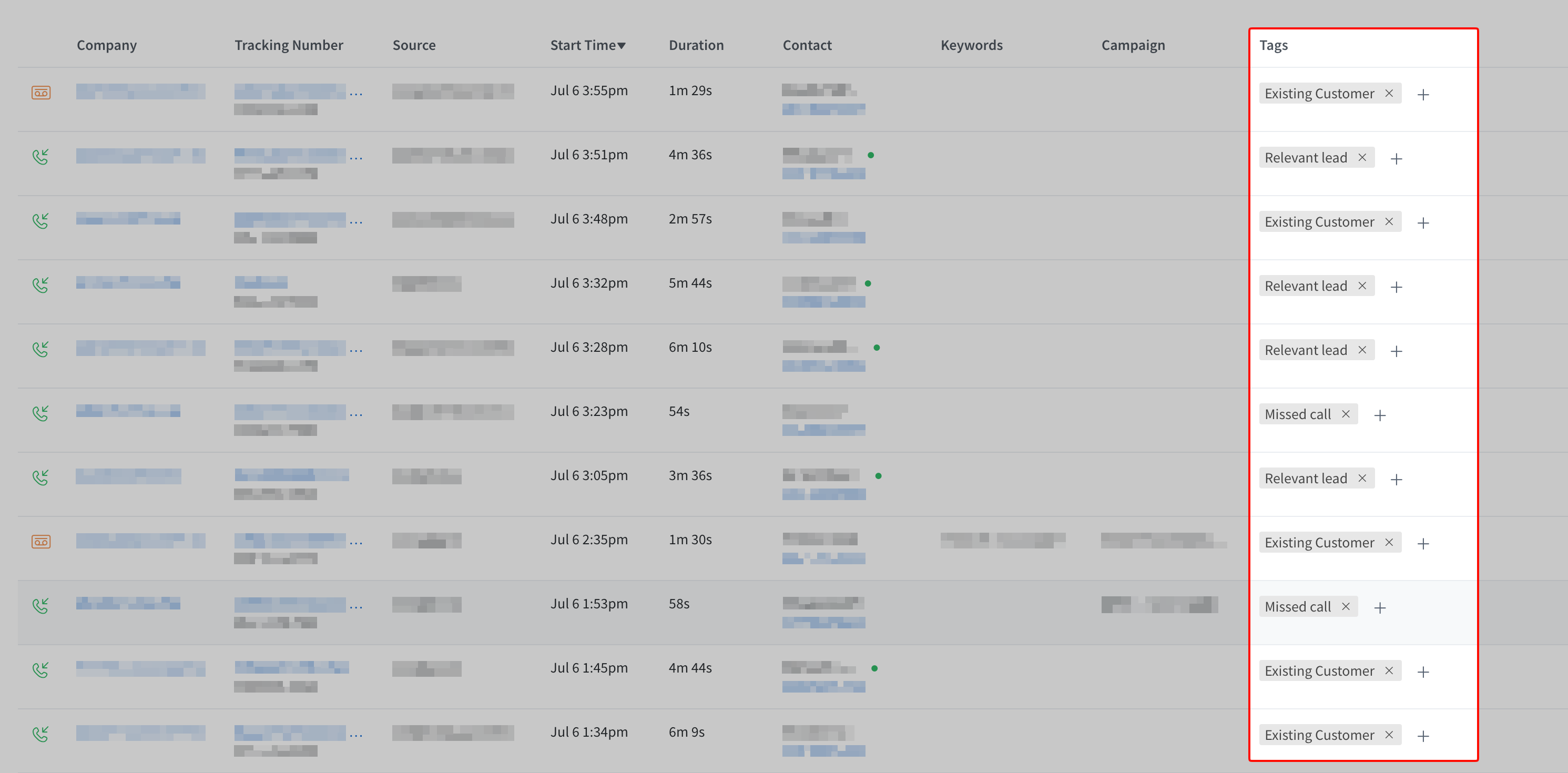The width and height of the screenshot is (1568, 773).
Task: Click the inbound call icon on Jul 6 1:34pm row
Action: [41, 734]
